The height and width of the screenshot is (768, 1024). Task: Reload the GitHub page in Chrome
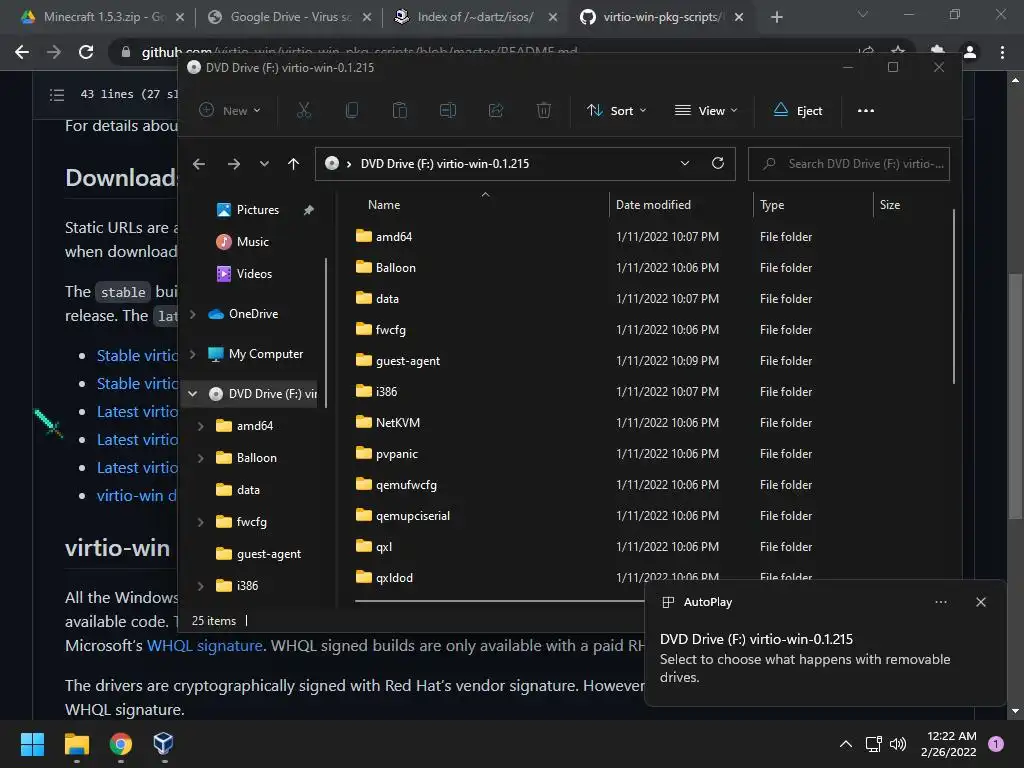[x=86, y=52]
